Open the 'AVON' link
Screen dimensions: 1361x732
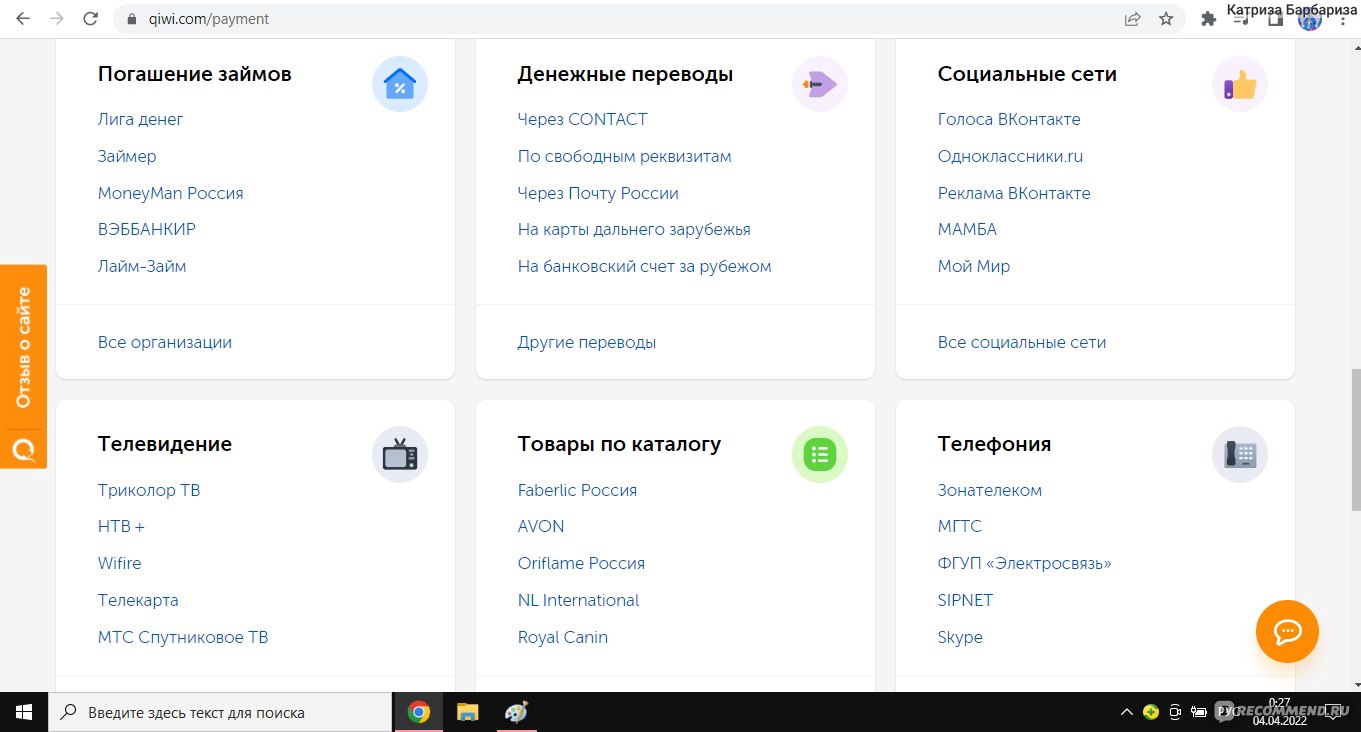pos(541,526)
